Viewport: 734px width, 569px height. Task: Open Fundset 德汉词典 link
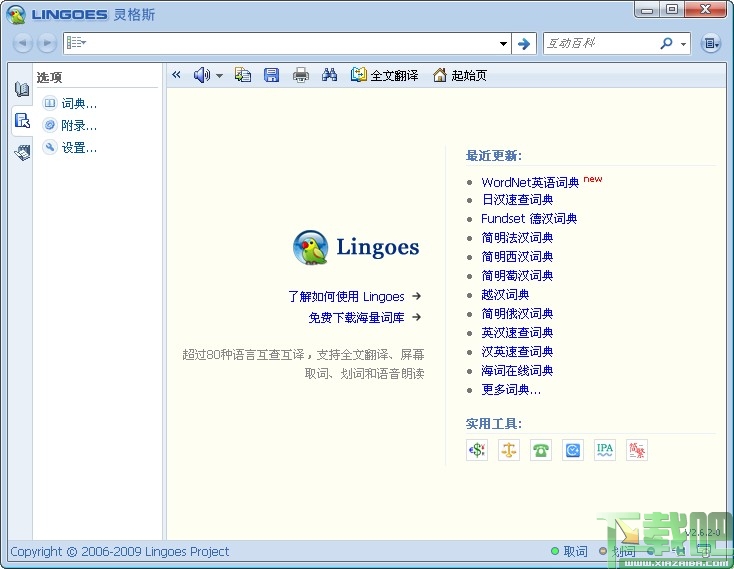click(529, 219)
